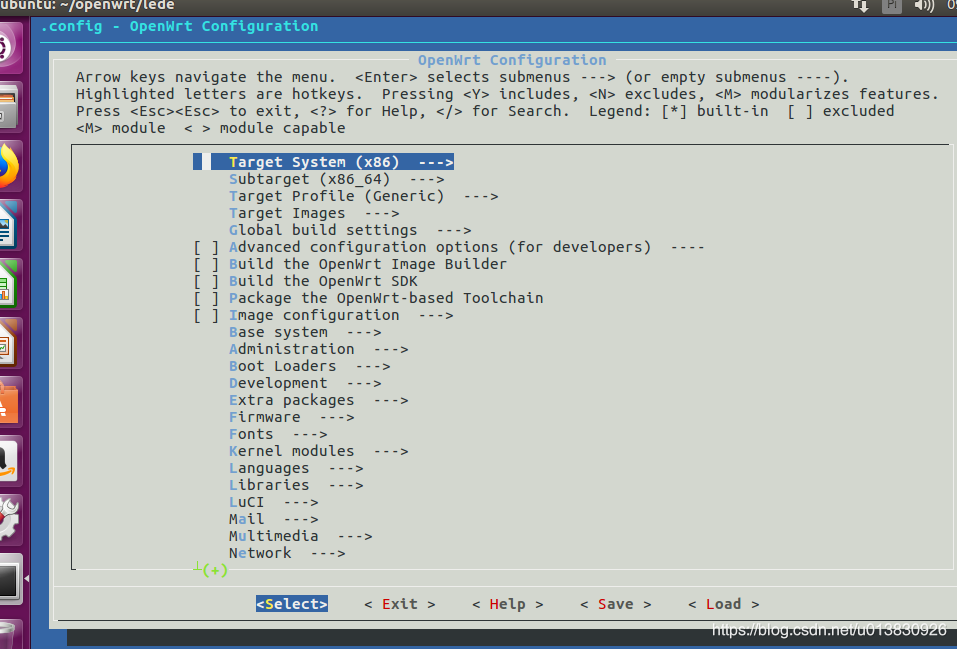Expand Subtarget (x86_64) submenu arrow
This screenshot has height=649, width=957.
click(x=427, y=179)
